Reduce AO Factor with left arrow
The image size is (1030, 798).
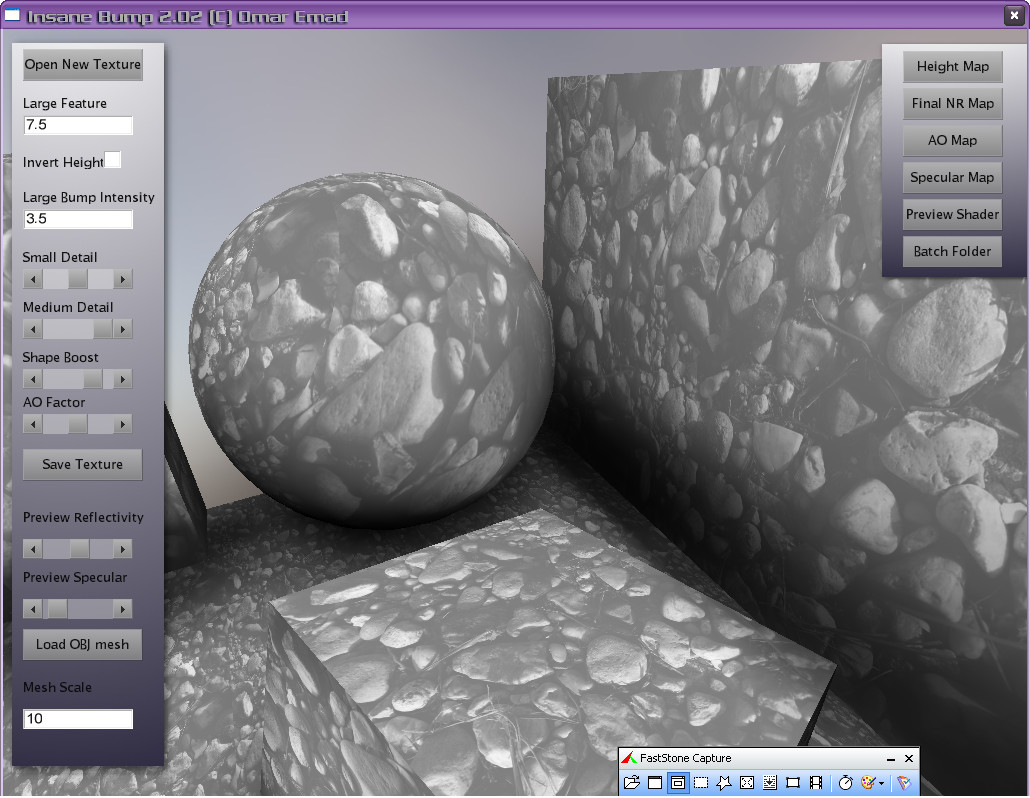click(33, 424)
